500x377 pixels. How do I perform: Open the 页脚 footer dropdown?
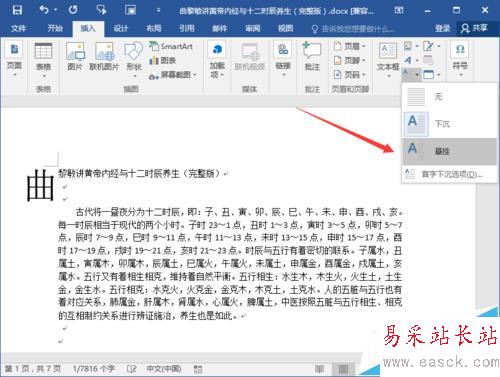[x=350, y=60]
